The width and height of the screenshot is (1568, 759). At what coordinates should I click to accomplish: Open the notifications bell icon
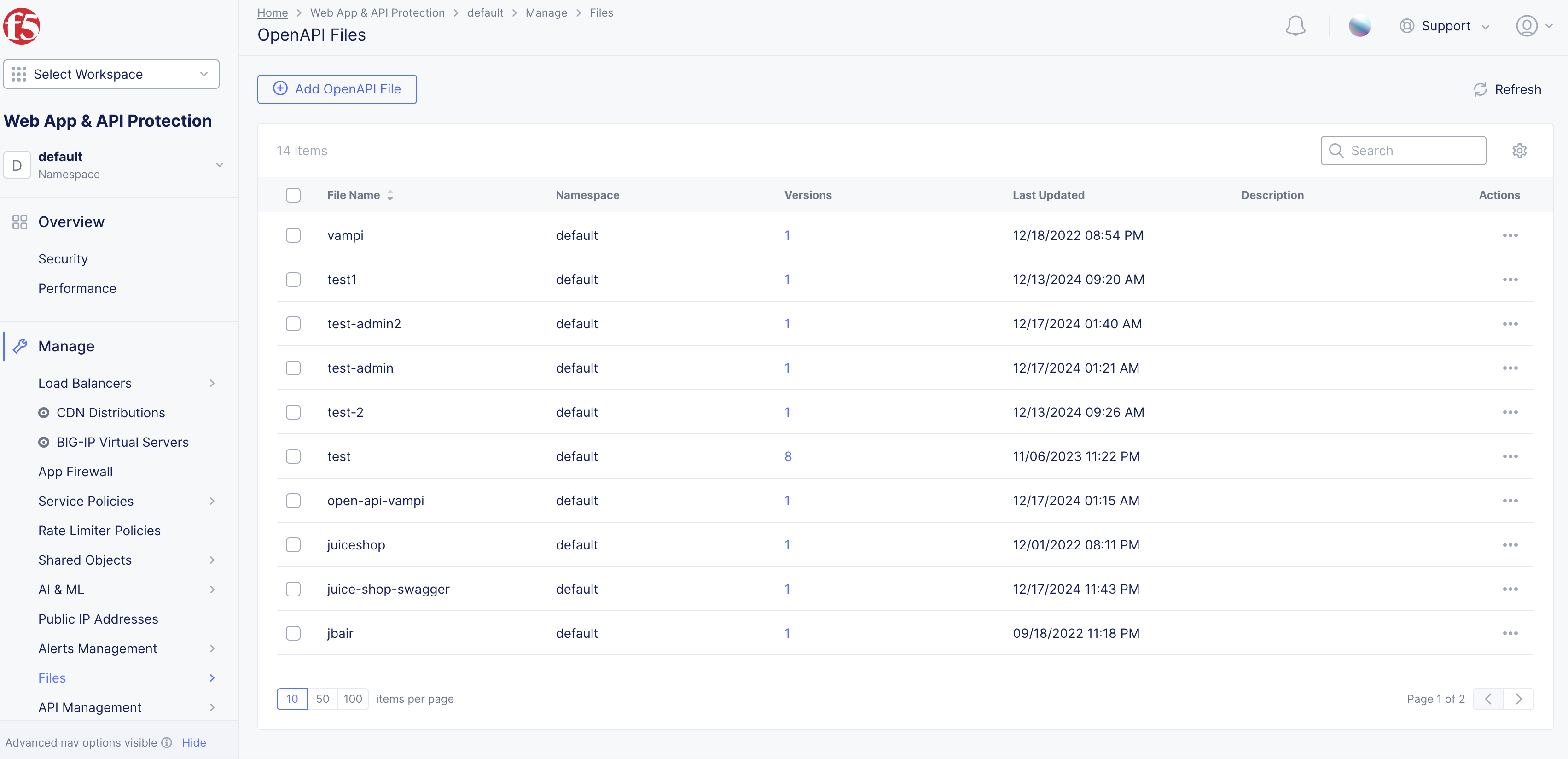click(1295, 26)
